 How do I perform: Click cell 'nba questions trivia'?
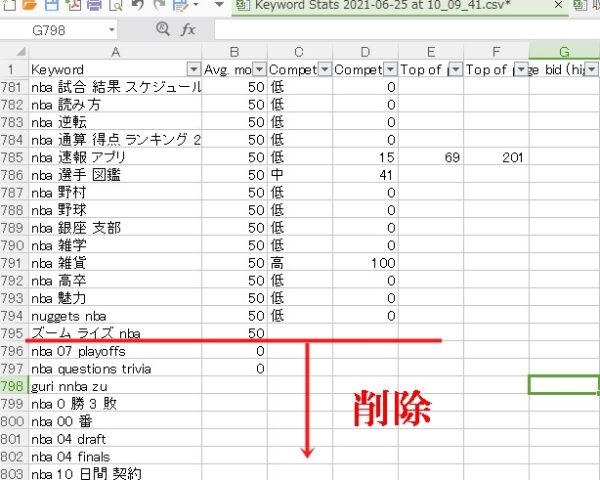tap(115, 369)
